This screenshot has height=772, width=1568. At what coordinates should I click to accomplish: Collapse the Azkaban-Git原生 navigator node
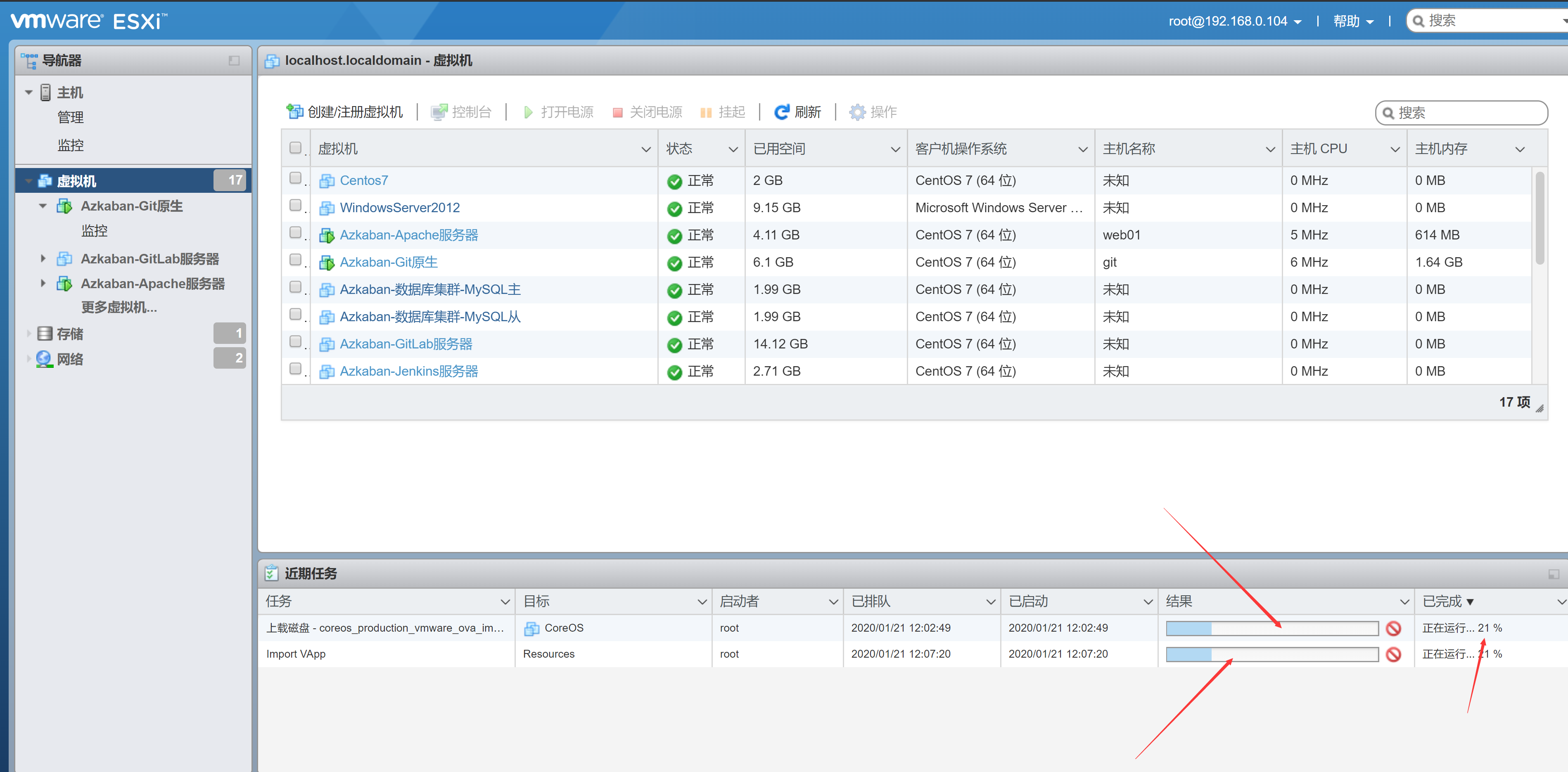pos(43,206)
